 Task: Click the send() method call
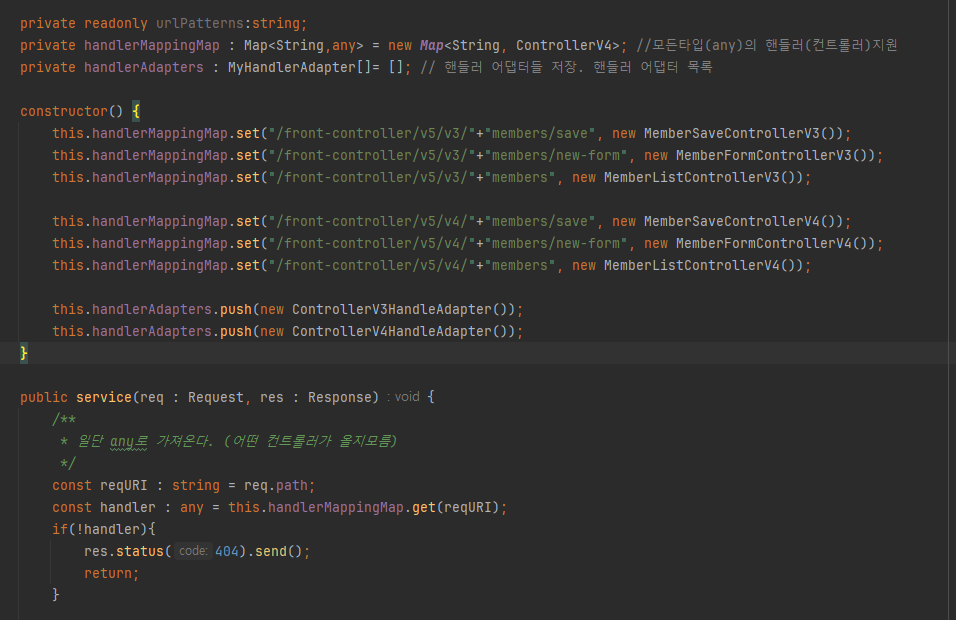279,552
